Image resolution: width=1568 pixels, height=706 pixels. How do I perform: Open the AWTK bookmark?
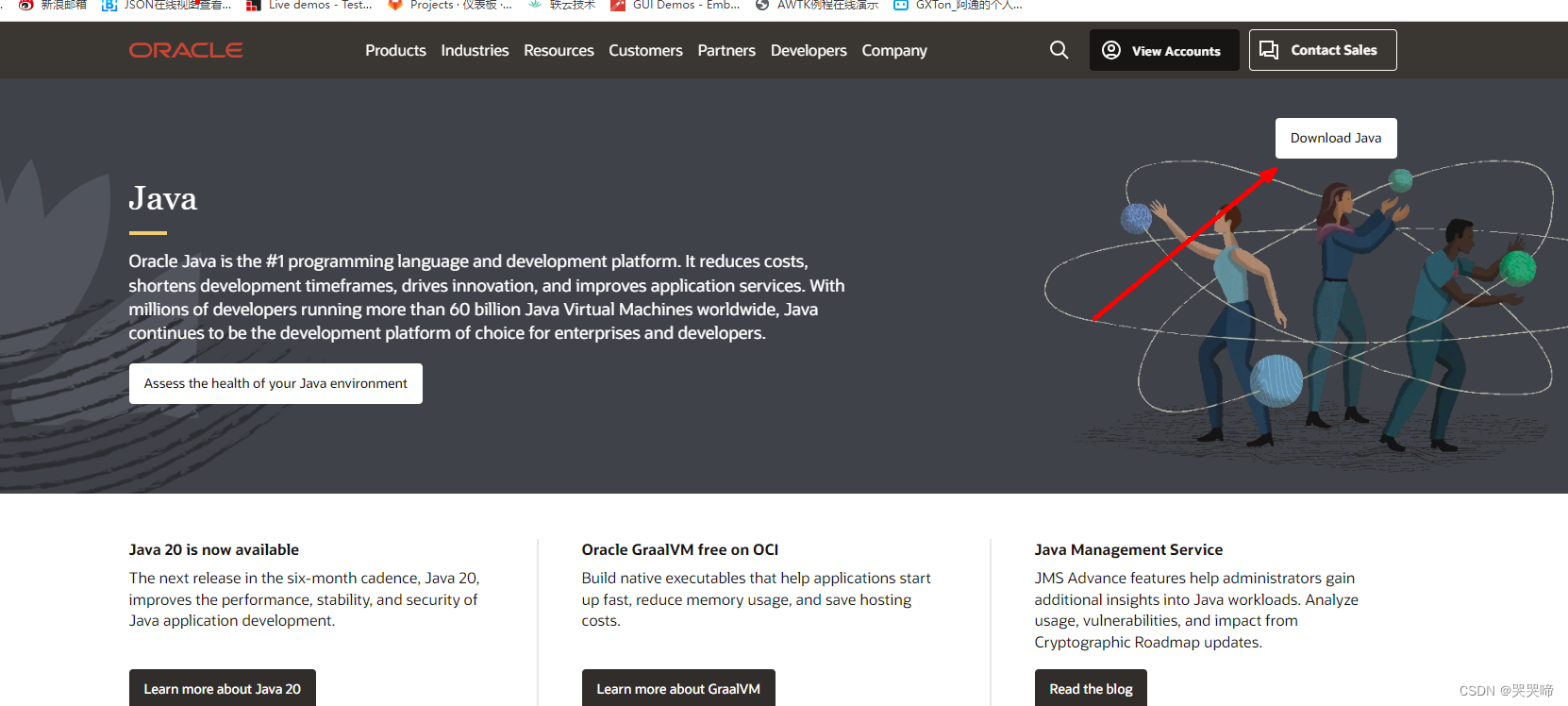tap(817, 5)
